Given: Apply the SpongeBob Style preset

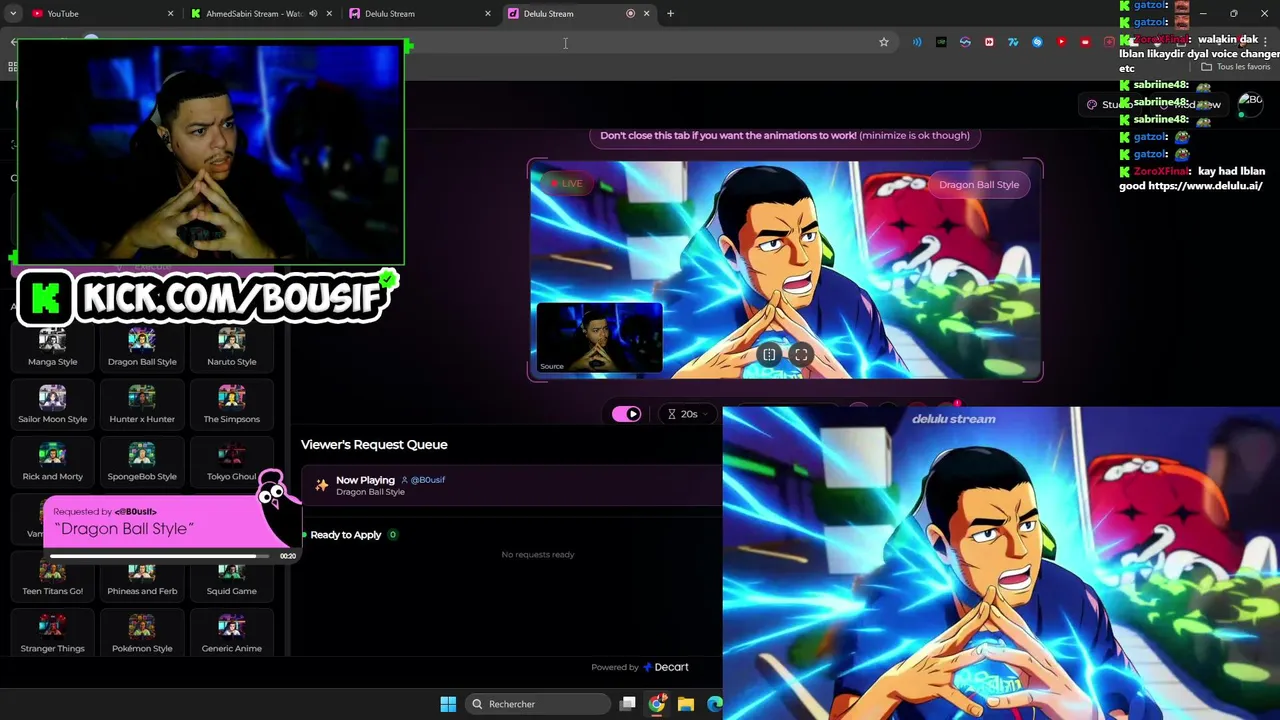Looking at the screenshot, I should (x=142, y=463).
